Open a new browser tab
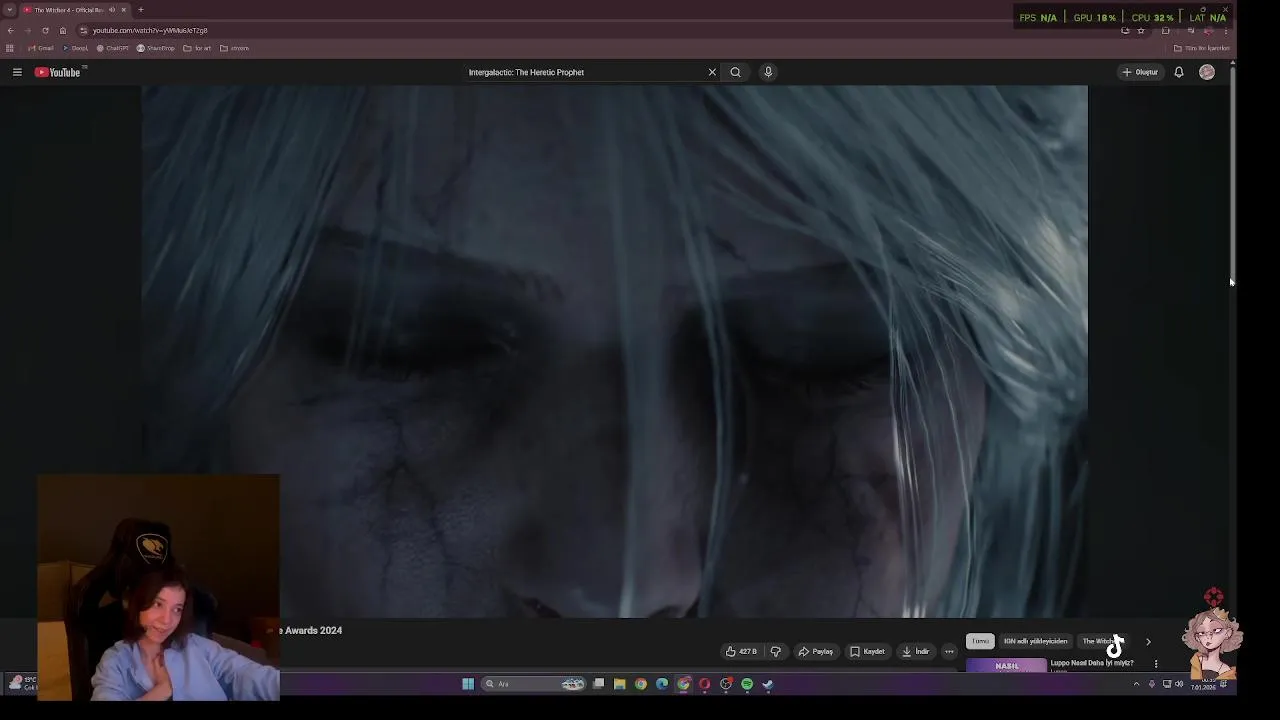This screenshot has width=1280, height=720. pos(141,10)
